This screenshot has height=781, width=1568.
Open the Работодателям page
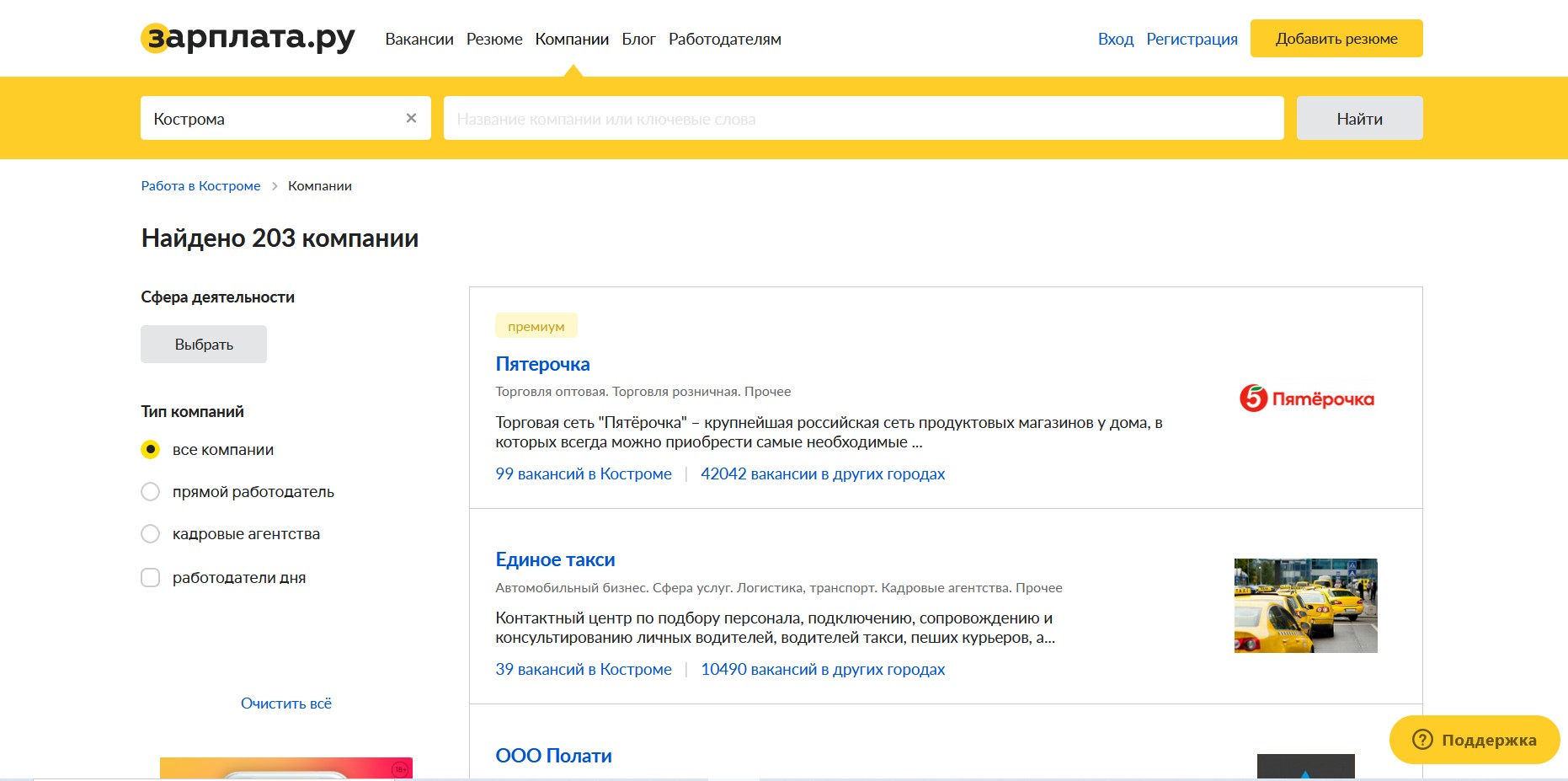724,40
